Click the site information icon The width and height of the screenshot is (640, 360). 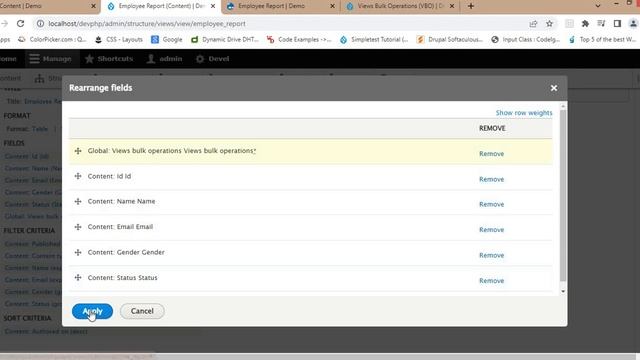40,24
